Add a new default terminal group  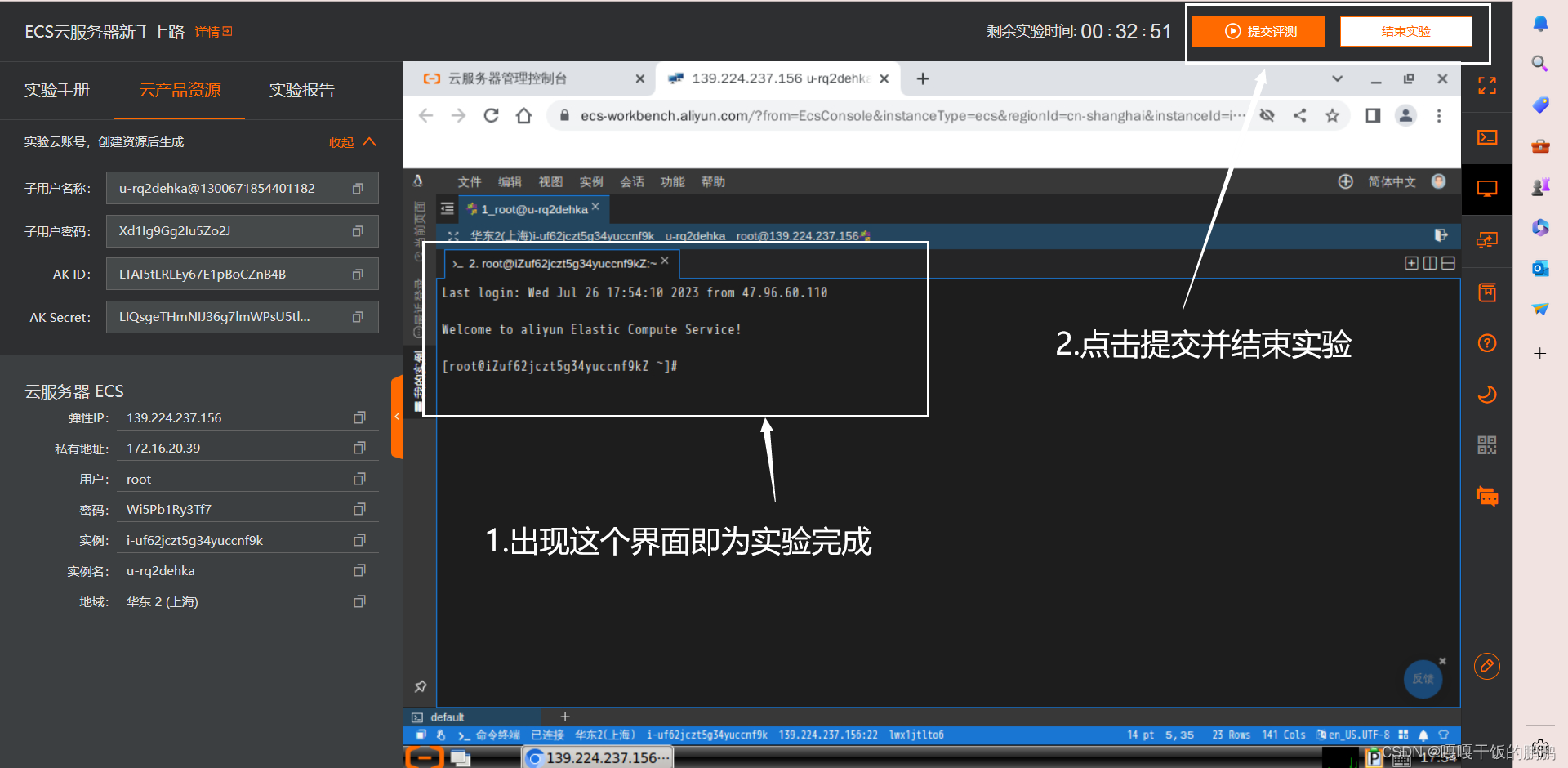point(564,717)
